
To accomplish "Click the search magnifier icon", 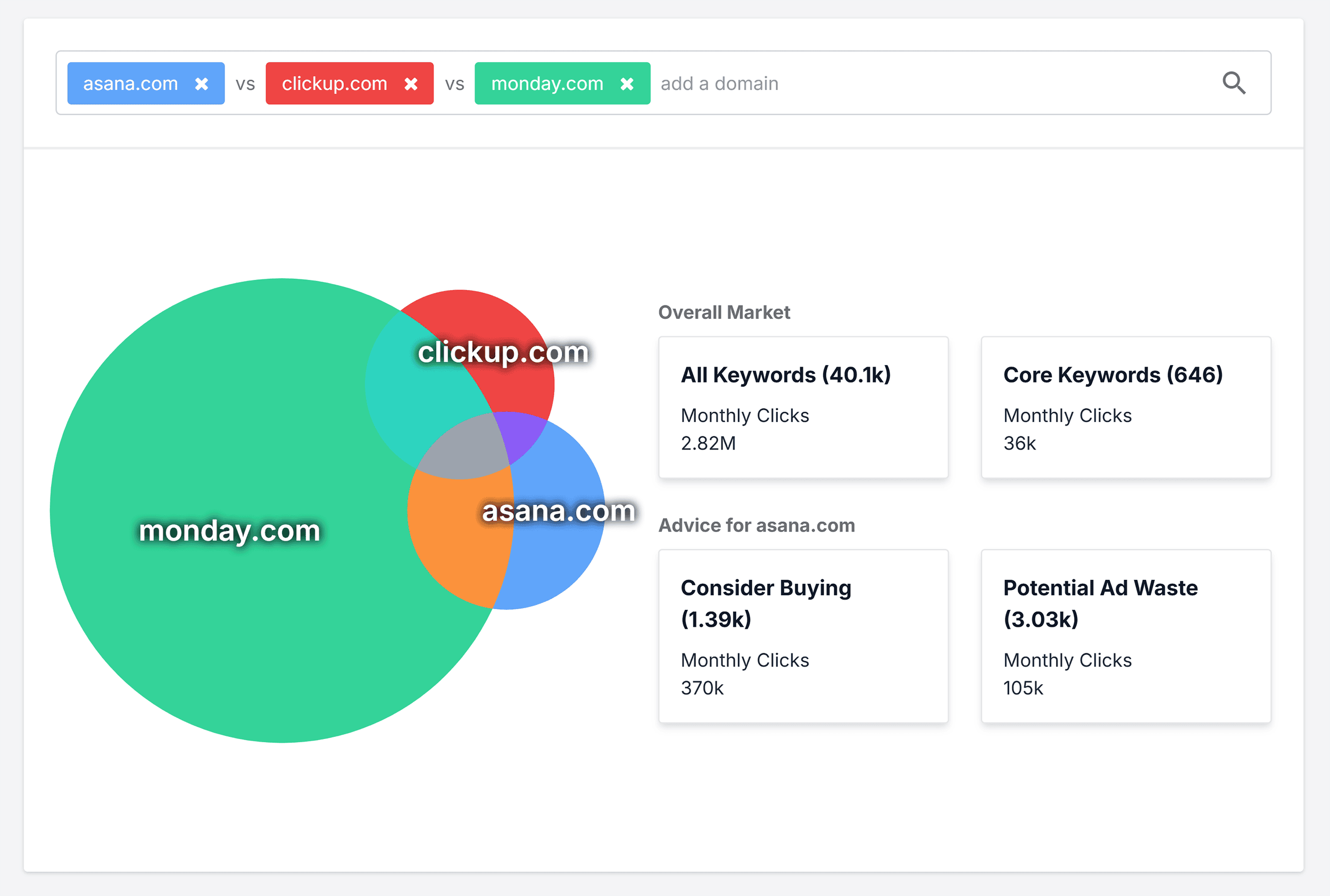I will pyautogui.click(x=1235, y=84).
